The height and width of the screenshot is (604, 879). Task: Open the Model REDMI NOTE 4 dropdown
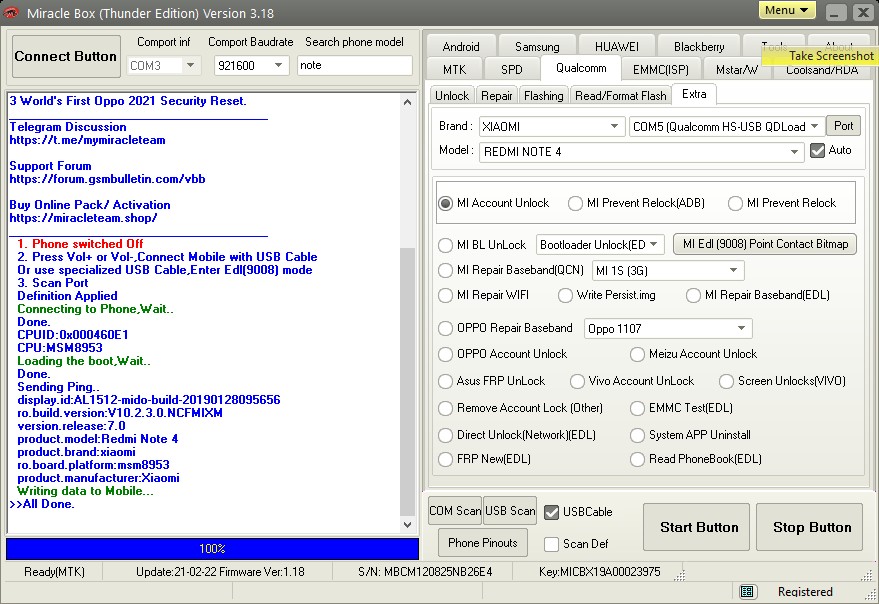641,152
